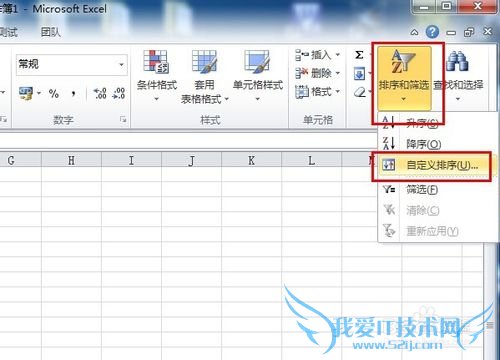
Task: Choose Sort Descending (降序) in menu
Action: pos(437,144)
